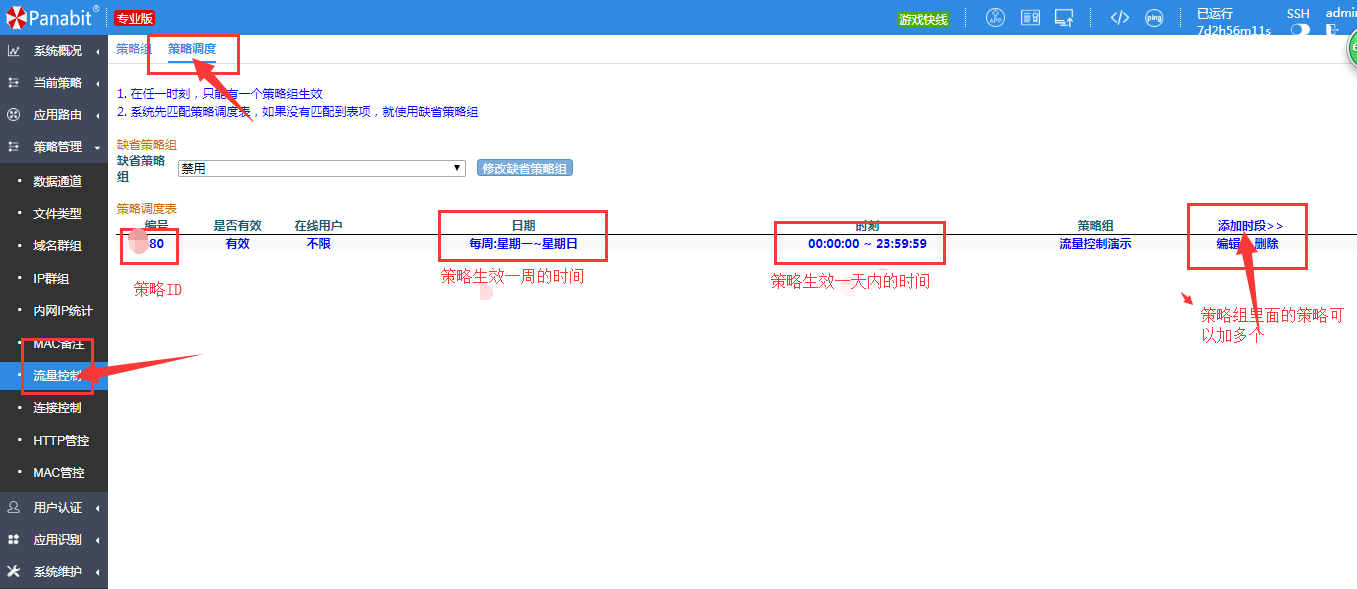Click the 系统维护 wrench icon in sidebar
The width and height of the screenshot is (1357, 589).
point(14,572)
